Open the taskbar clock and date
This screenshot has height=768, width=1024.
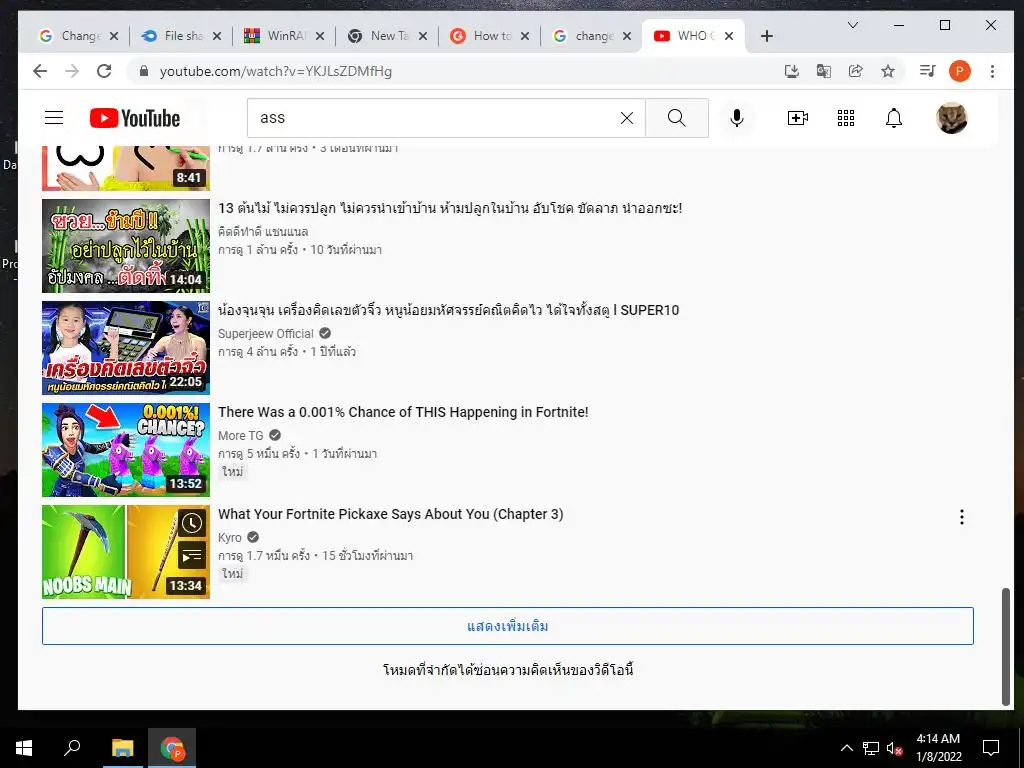pos(938,748)
